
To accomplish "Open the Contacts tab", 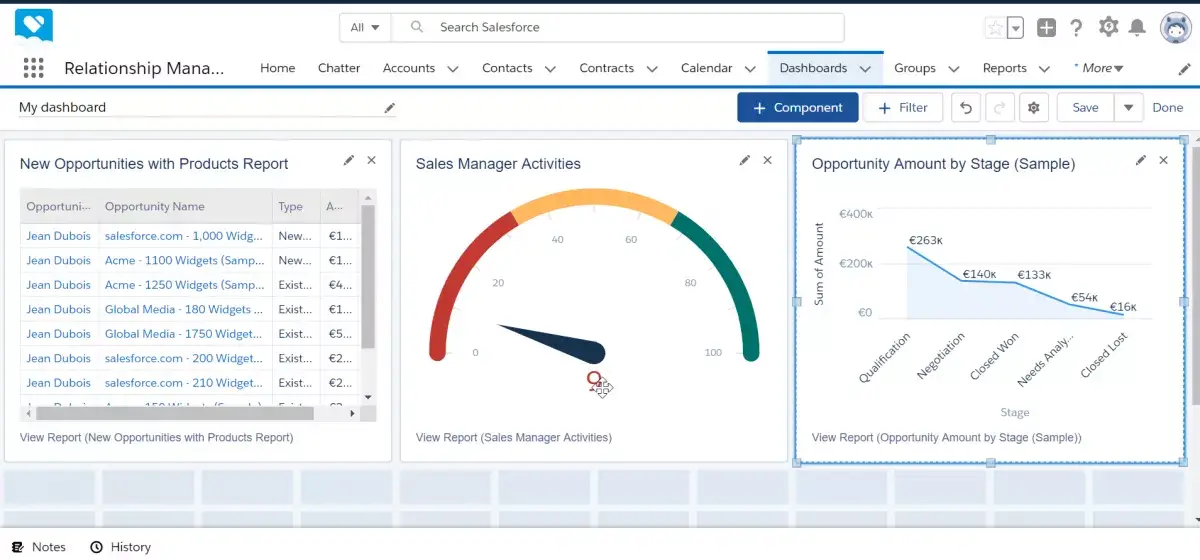I will pos(507,68).
